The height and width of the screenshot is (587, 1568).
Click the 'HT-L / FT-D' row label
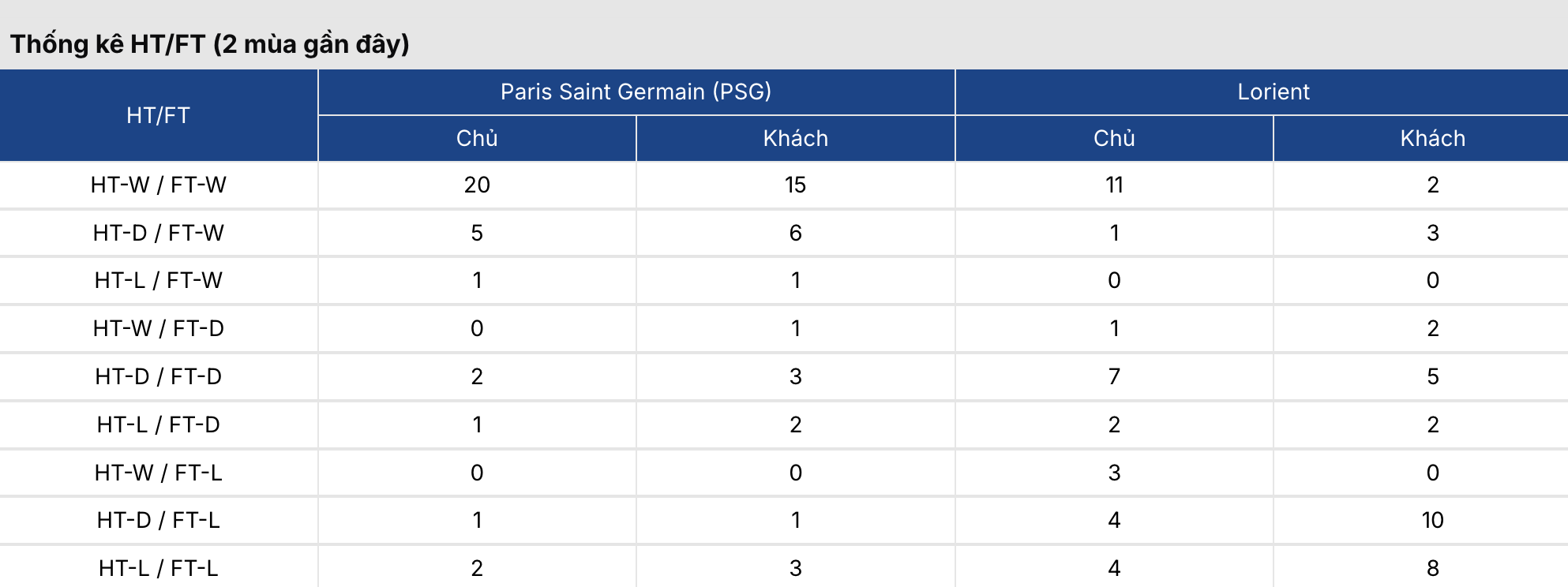159,424
